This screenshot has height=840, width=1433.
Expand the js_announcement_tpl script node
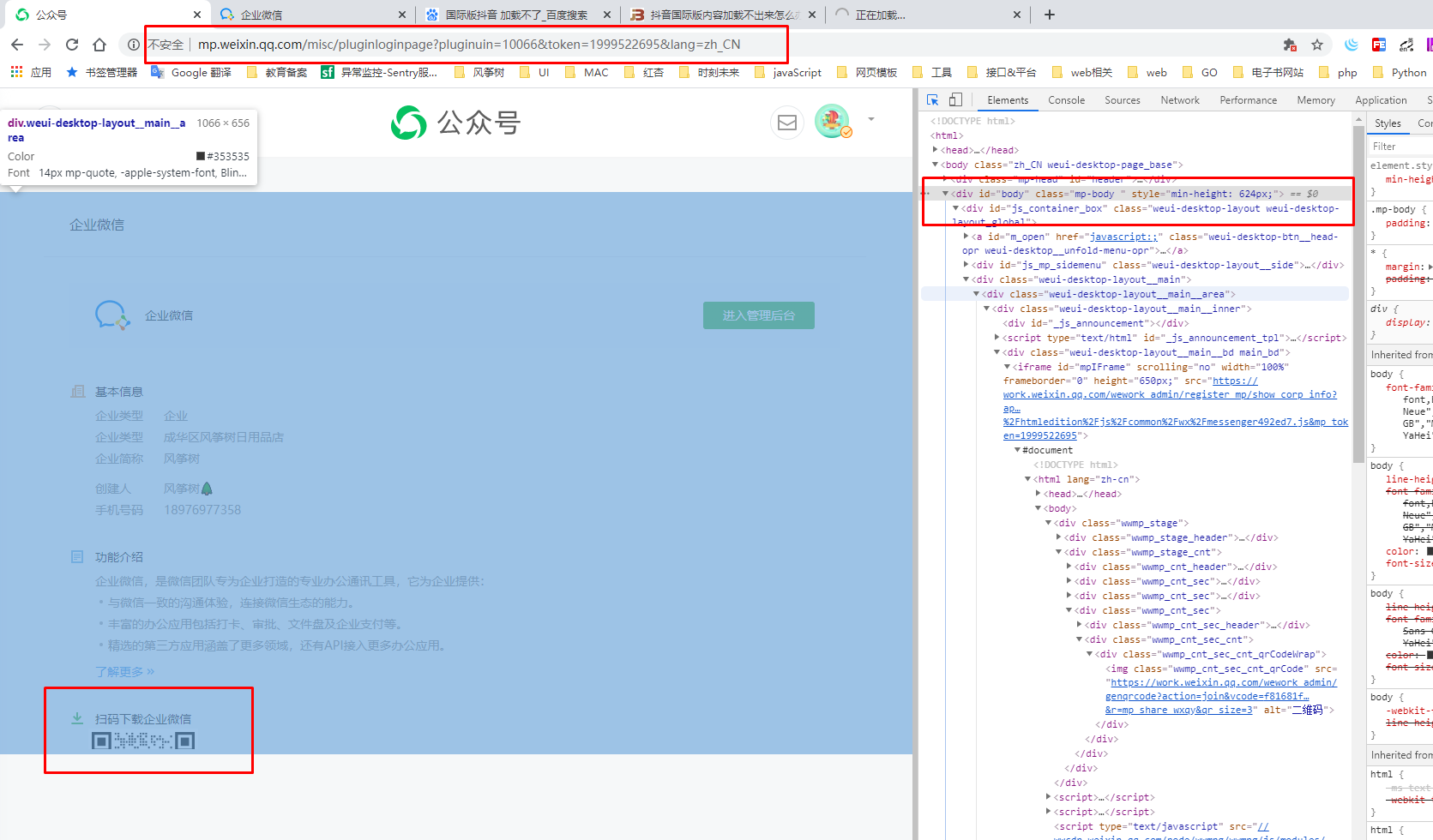point(996,338)
